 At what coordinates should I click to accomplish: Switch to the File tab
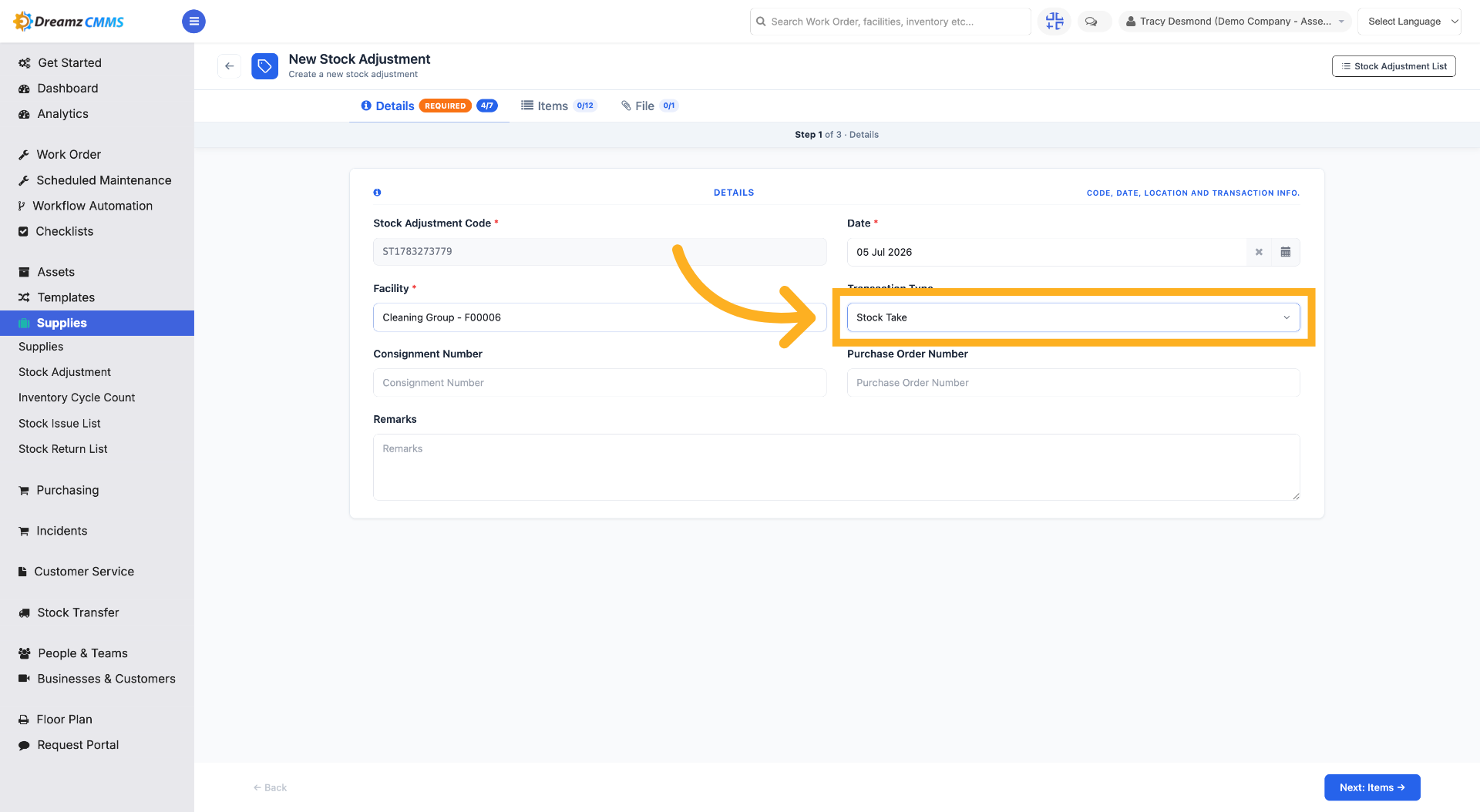point(650,106)
